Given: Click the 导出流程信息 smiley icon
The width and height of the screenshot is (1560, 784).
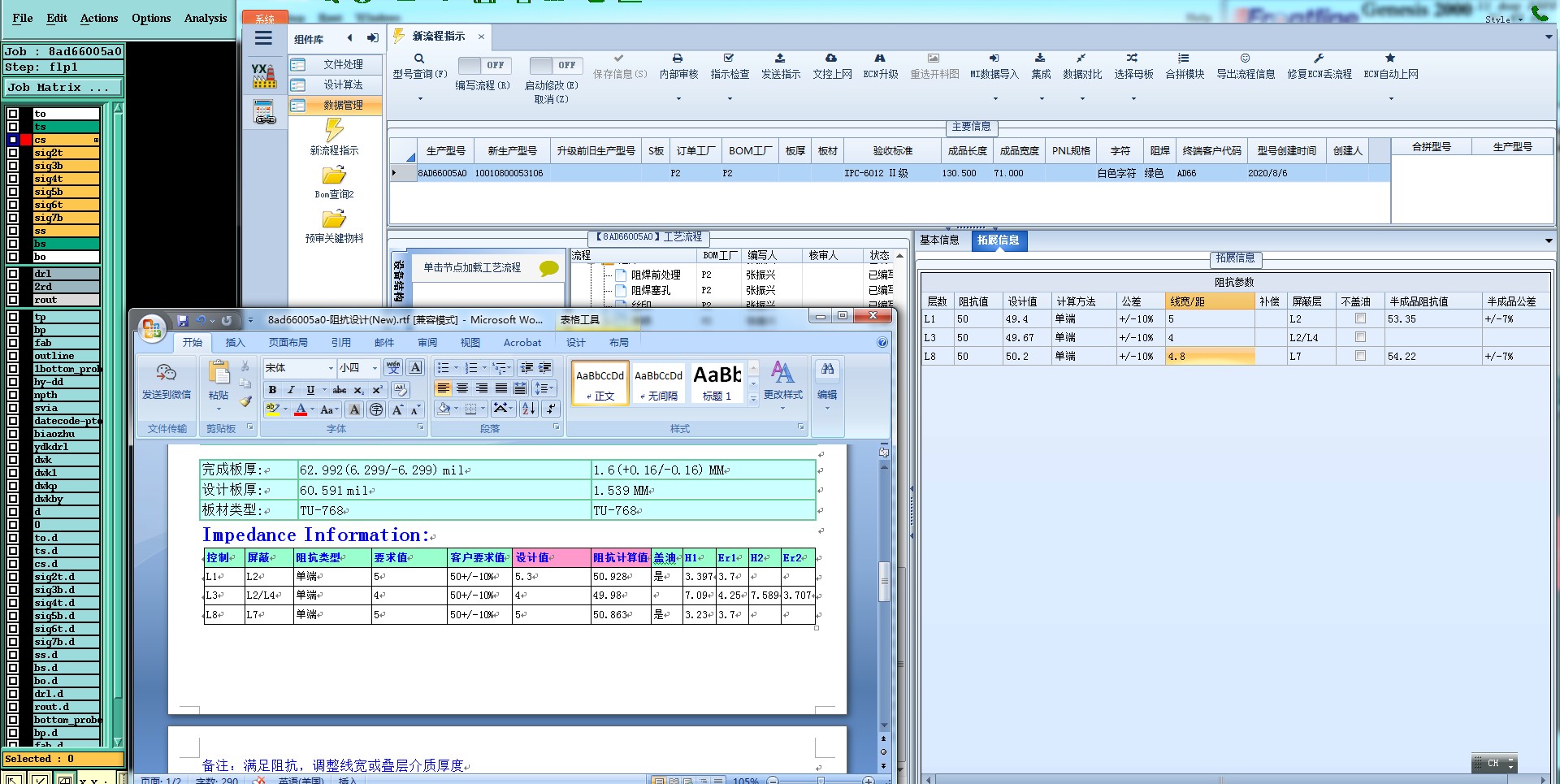Looking at the screenshot, I should 1245,58.
